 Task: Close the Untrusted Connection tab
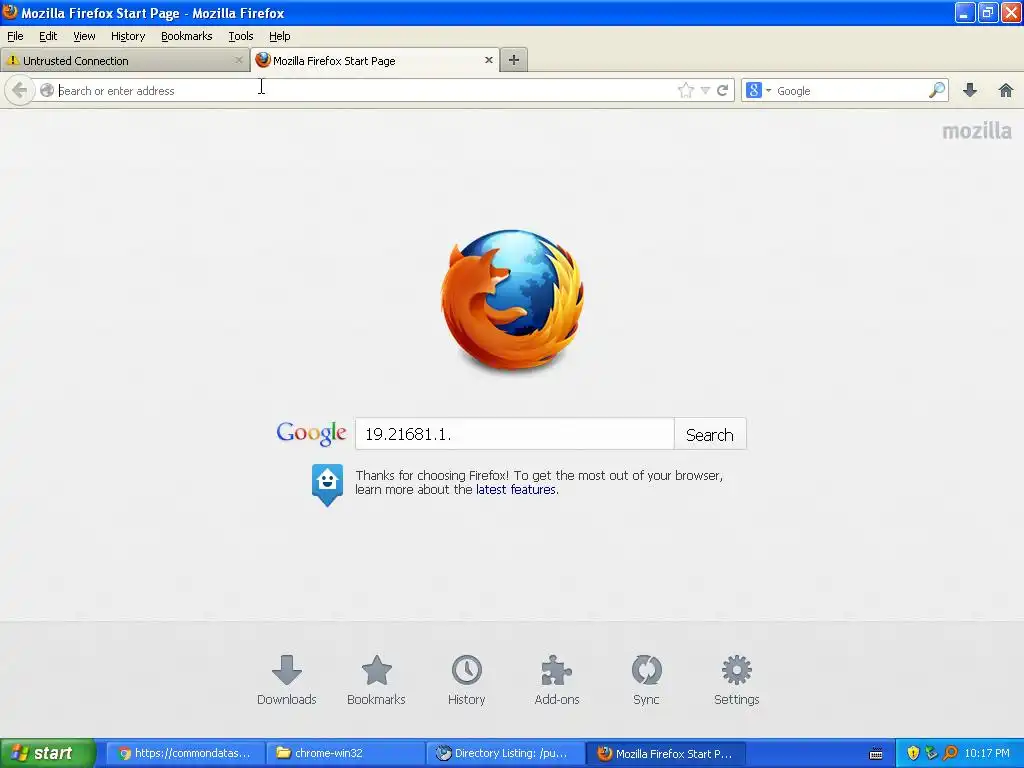pos(238,60)
